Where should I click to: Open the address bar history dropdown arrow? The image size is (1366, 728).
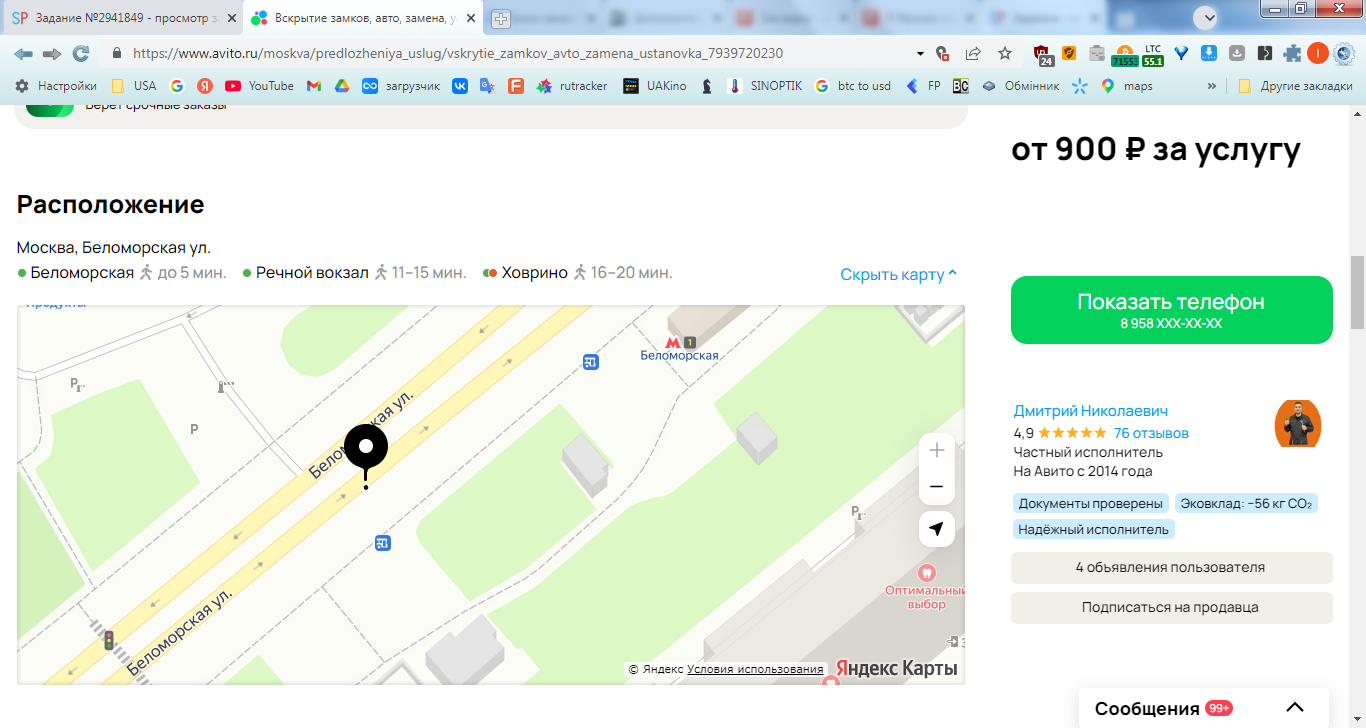(x=920, y=54)
